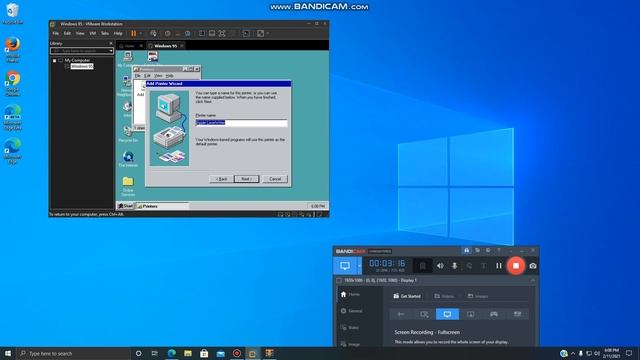Click the Printer name text field

pos(241,122)
